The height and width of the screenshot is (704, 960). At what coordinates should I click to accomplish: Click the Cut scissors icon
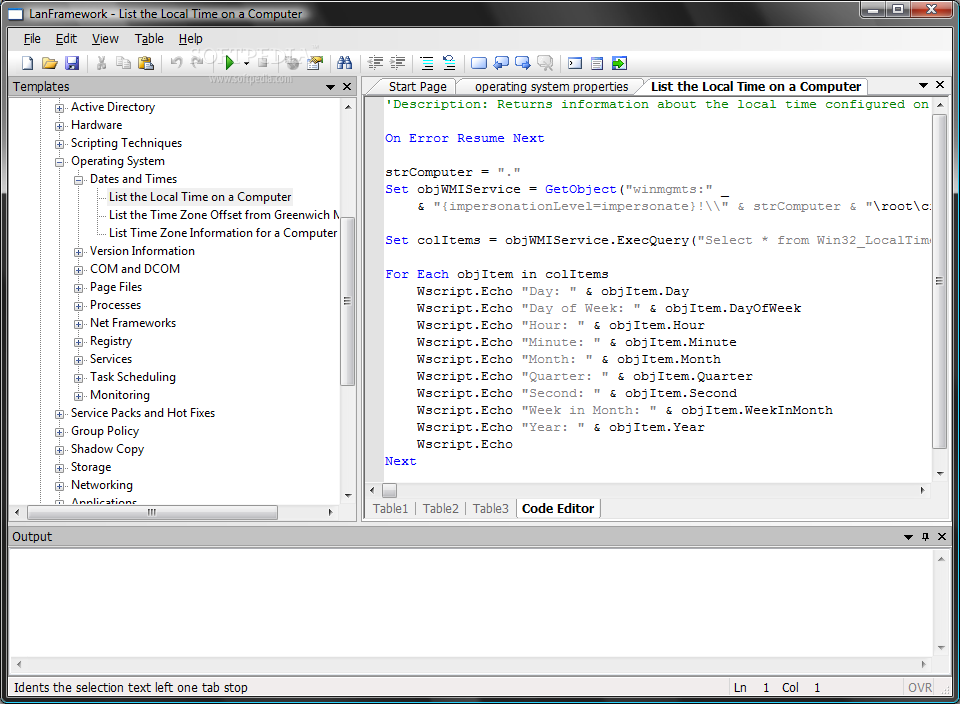(102, 63)
